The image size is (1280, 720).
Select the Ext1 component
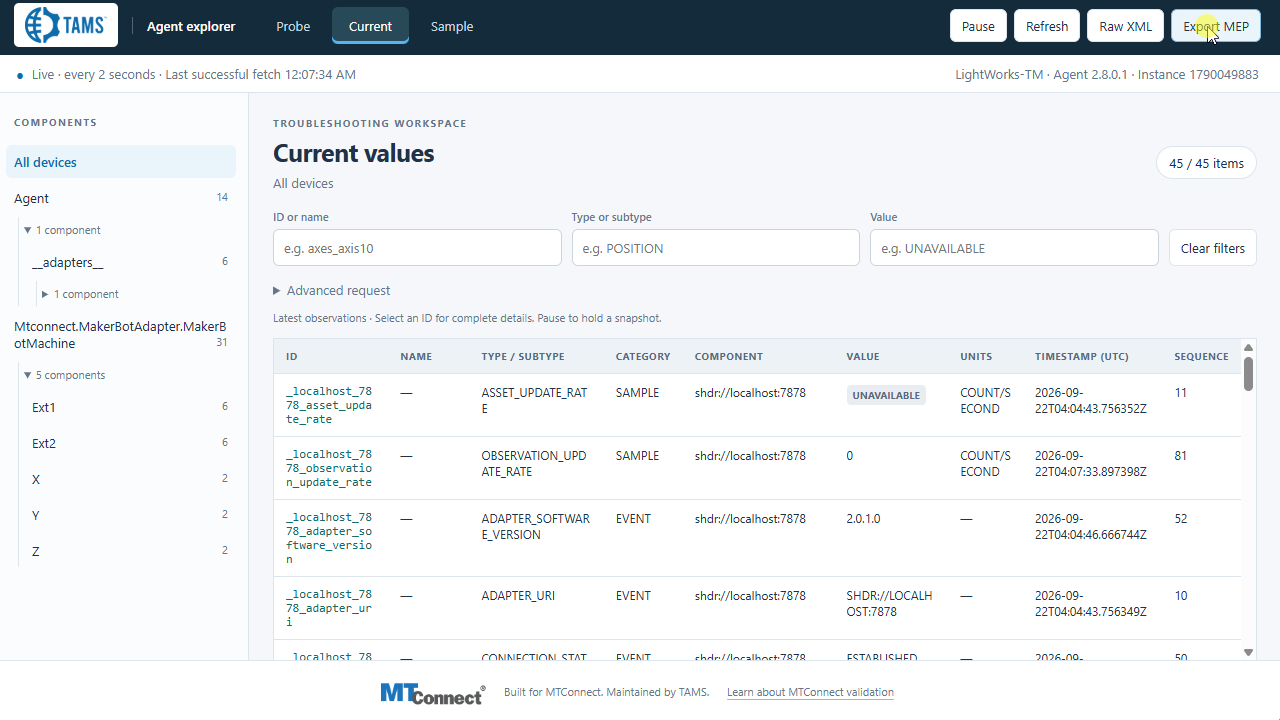[130, 407]
